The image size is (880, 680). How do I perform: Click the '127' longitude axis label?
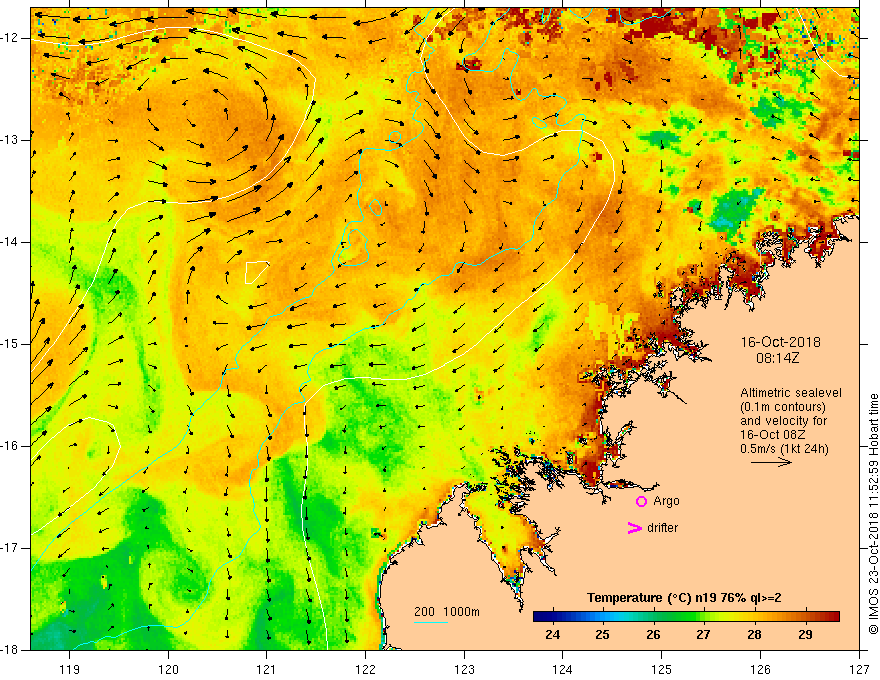[x=859, y=669]
